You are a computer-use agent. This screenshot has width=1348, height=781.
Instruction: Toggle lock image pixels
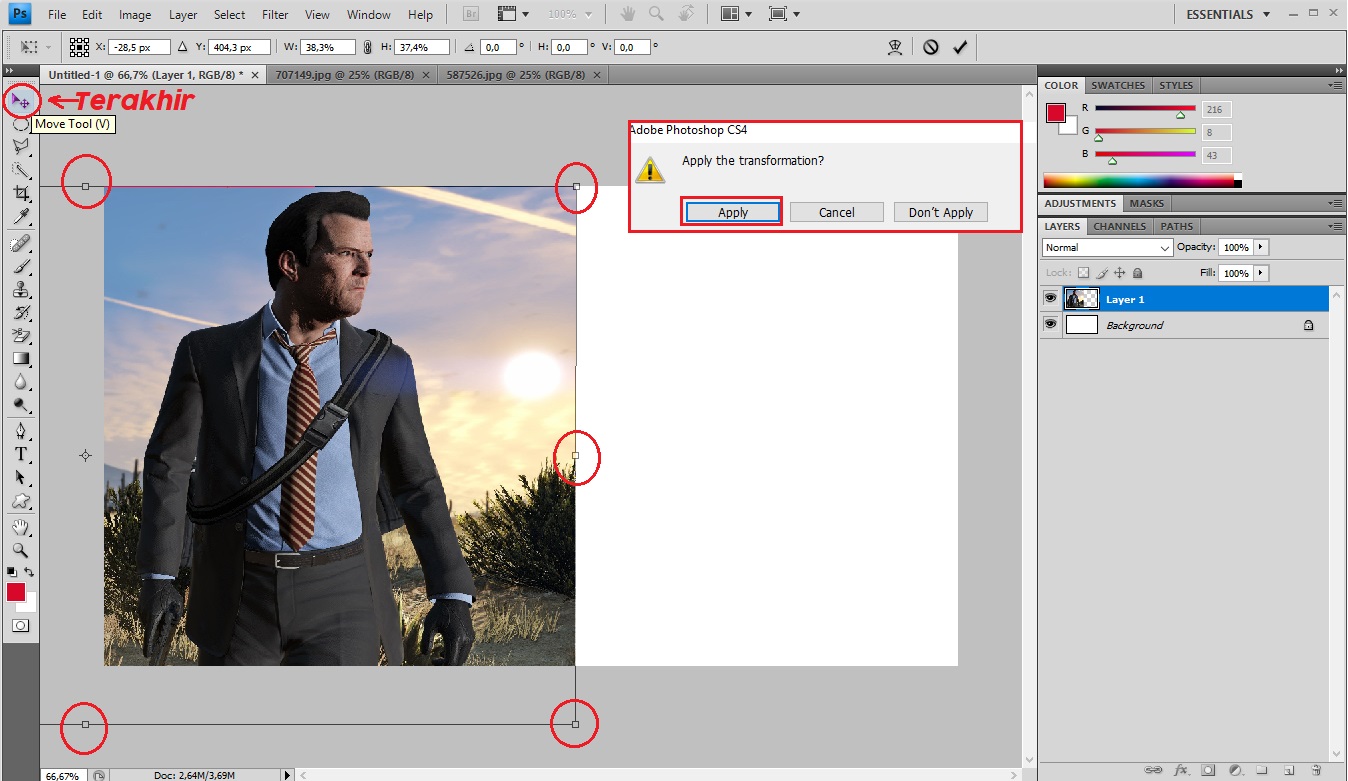[1102, 273]
